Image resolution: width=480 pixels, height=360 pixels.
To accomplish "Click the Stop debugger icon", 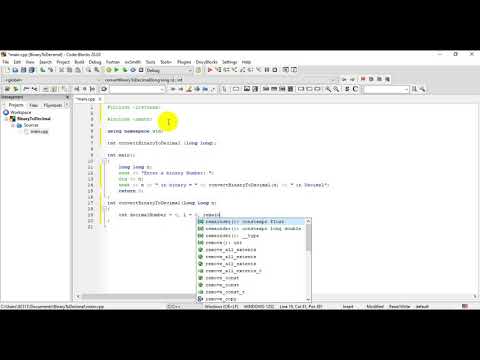I will [275, 70].
